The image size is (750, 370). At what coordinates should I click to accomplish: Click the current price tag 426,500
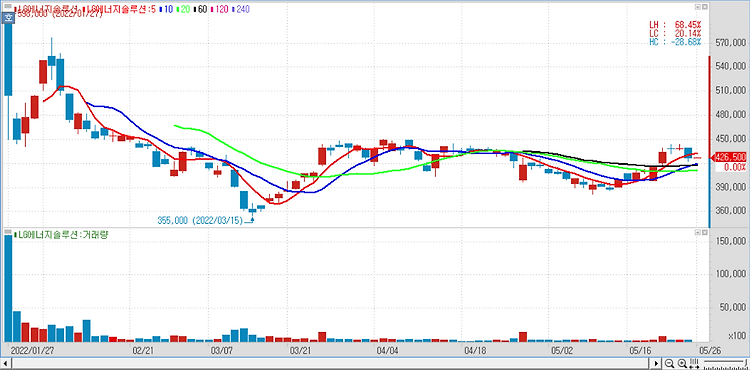click(729, 157)
